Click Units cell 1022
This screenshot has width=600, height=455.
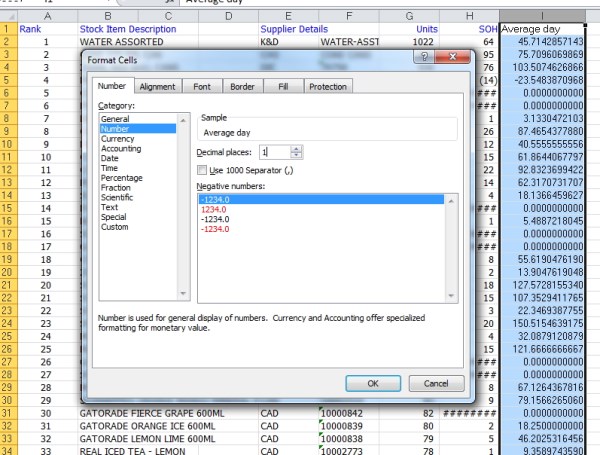pyautogui.click(x=409, y=42)
